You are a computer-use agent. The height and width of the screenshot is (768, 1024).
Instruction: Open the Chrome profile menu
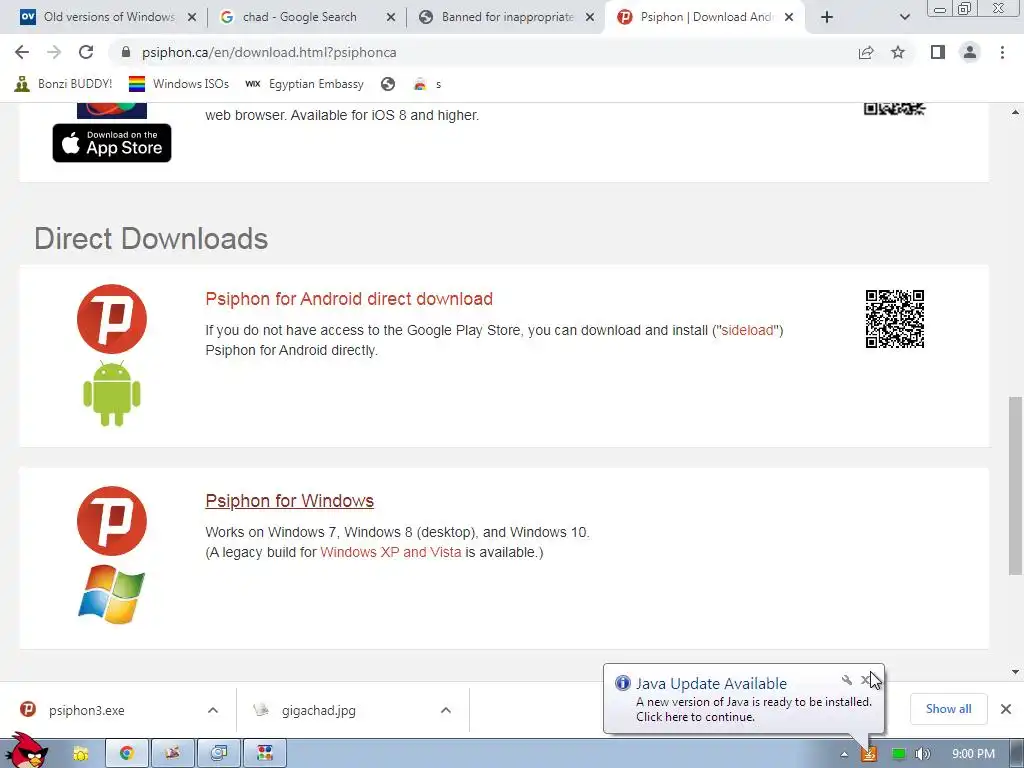coord(970,52)
